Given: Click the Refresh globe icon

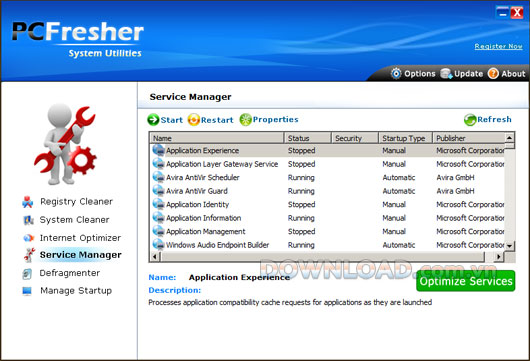Looking at the screenshot, I should pos(470,120).
